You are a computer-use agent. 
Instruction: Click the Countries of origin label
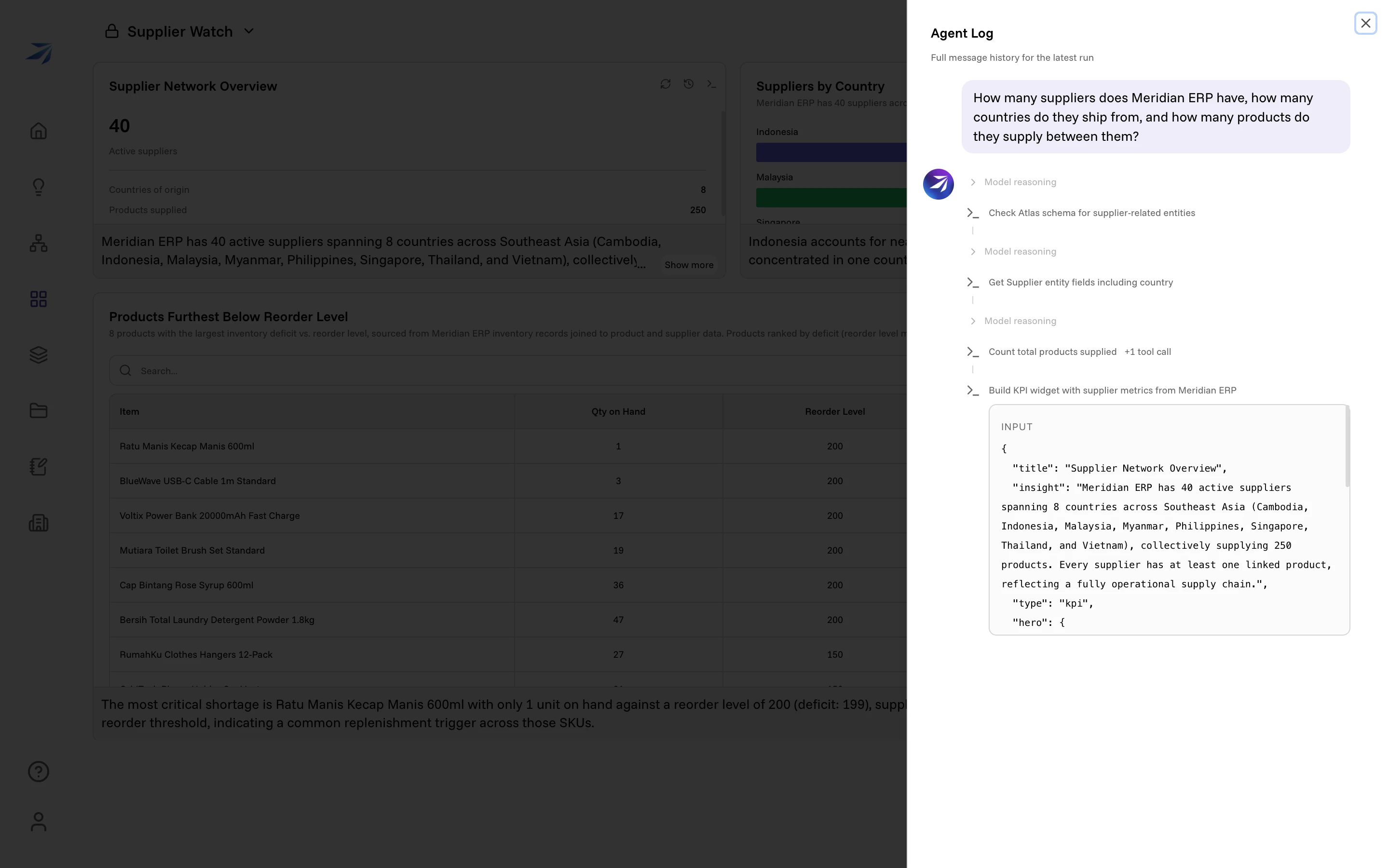[149, 190]
